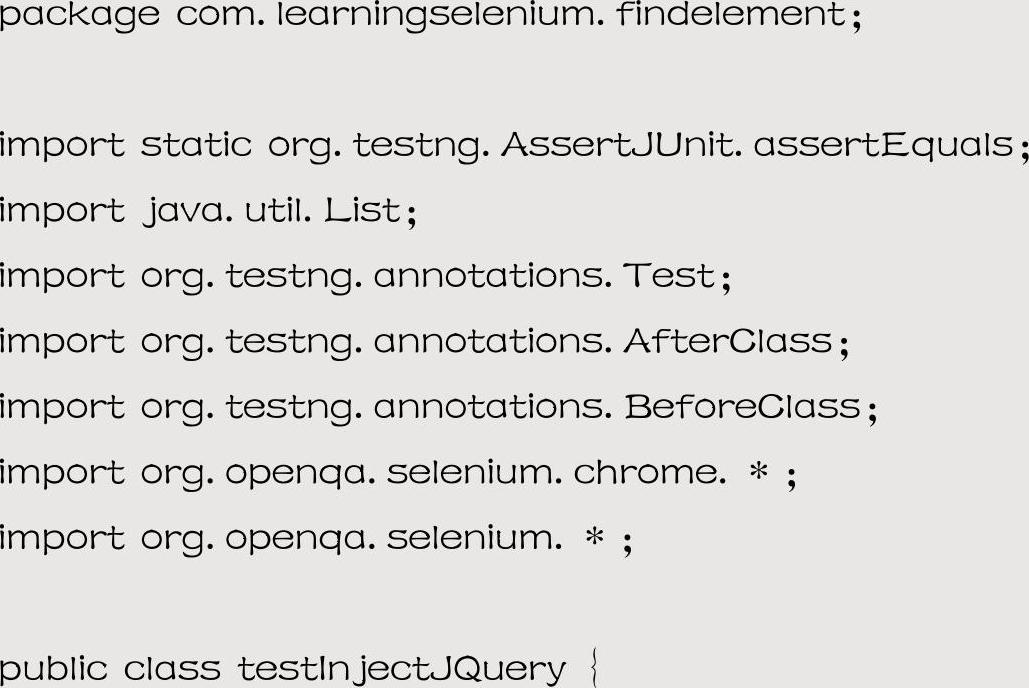Image resolution: width=1029 pixels, height=688 pixels.
Task: Click the word List
Action: pyautogui.click(x=363, y=210)
